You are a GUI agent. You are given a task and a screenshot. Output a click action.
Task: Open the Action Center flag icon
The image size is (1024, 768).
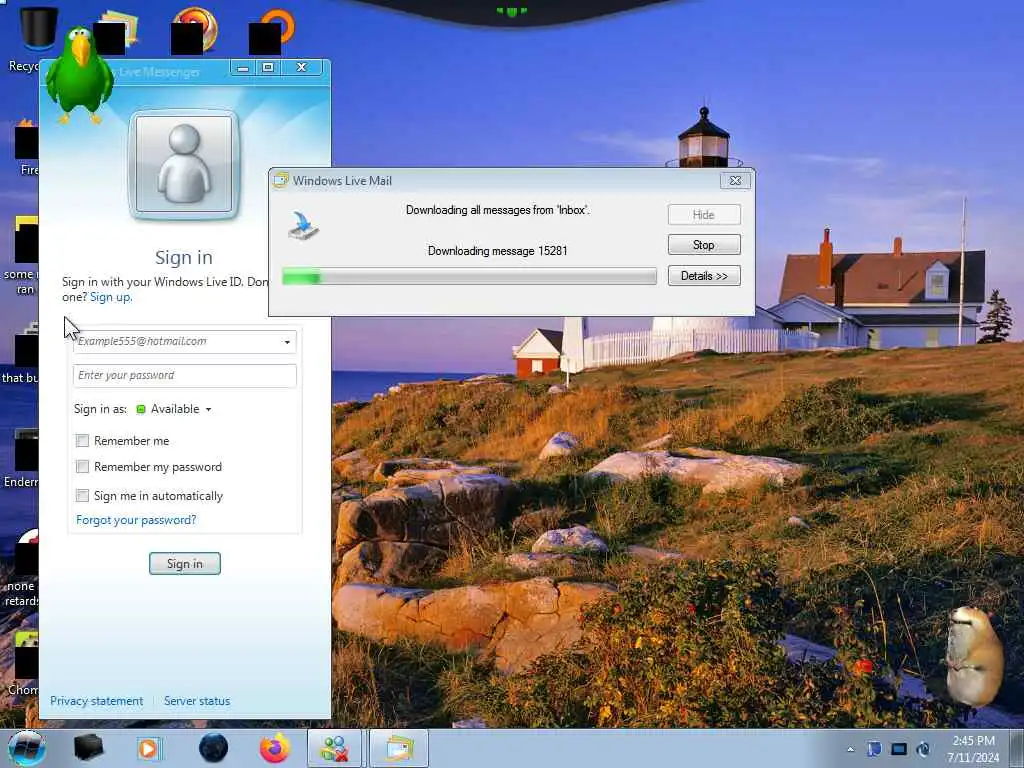874,748
